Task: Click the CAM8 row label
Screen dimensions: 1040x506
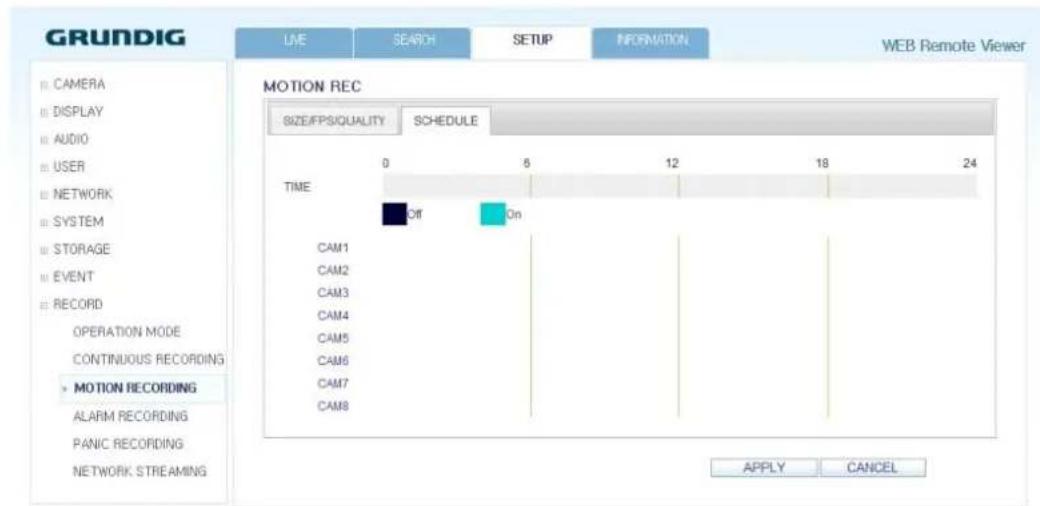Action: pyautogui.click(x=334, y=406)
